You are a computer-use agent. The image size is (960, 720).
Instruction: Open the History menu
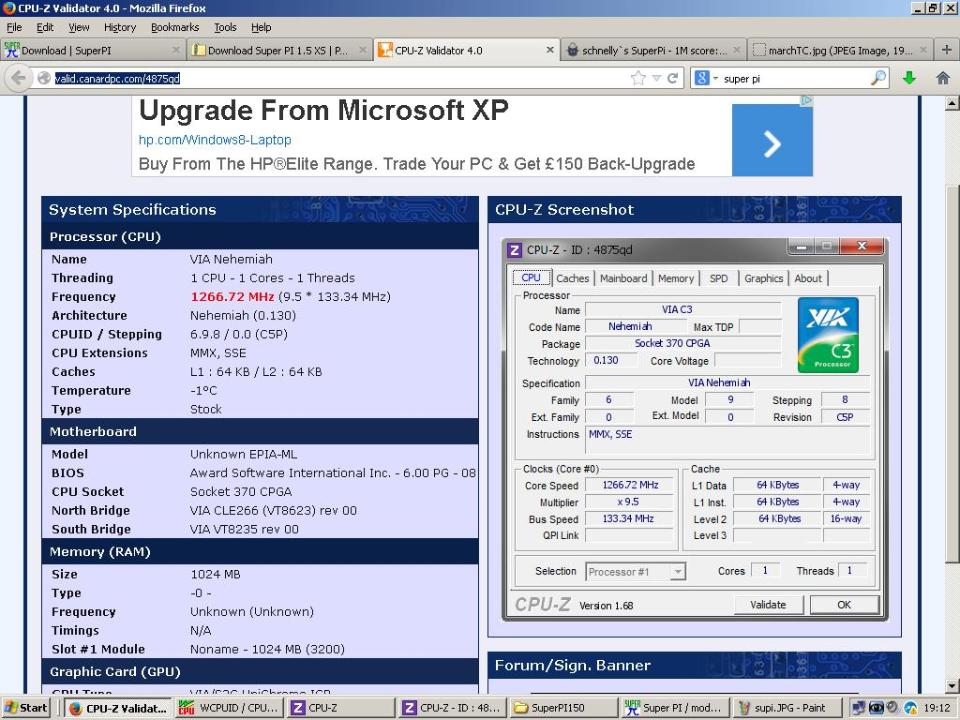[119, 28]
